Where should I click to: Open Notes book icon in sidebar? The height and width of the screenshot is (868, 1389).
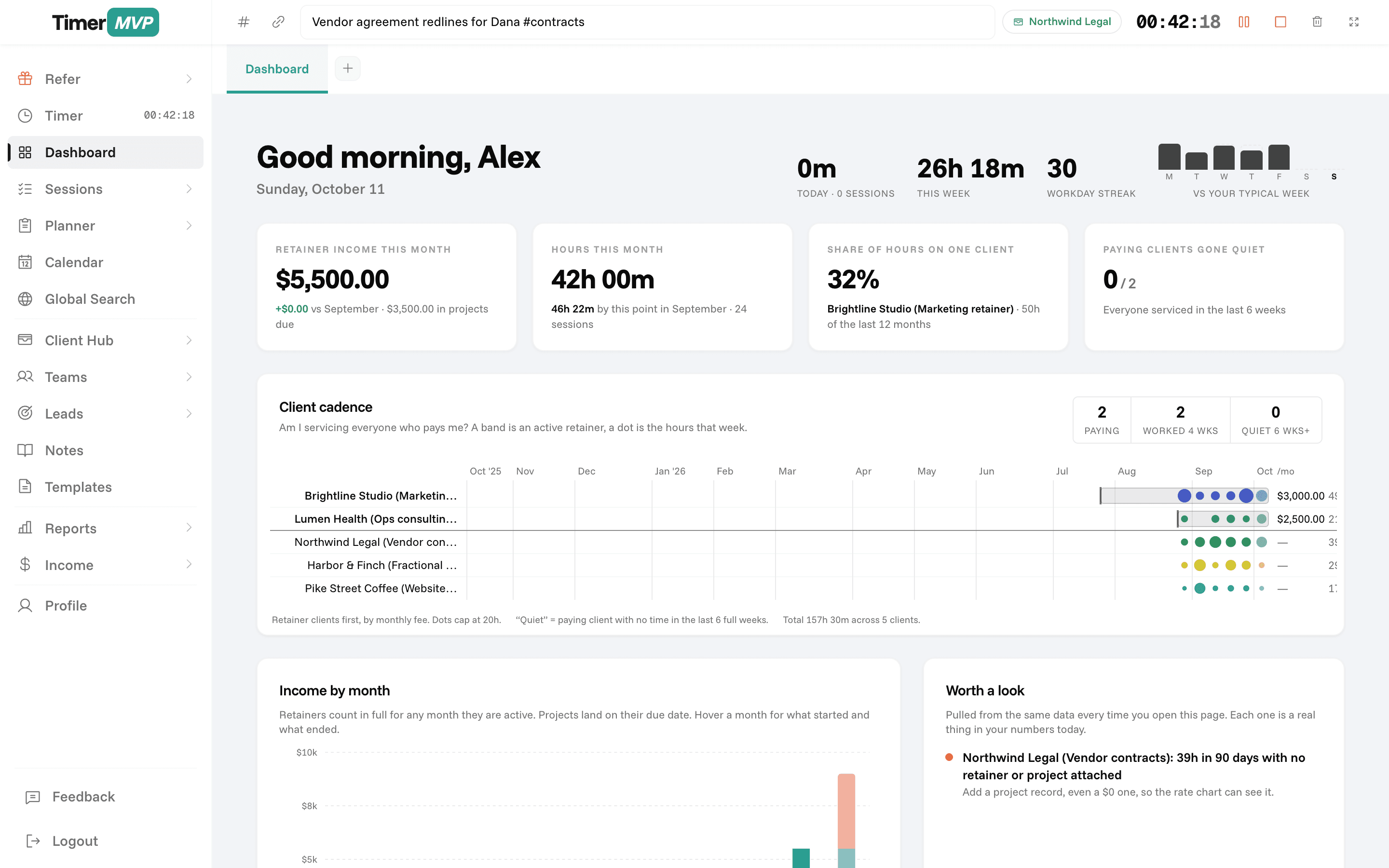(x=25, y=450)
